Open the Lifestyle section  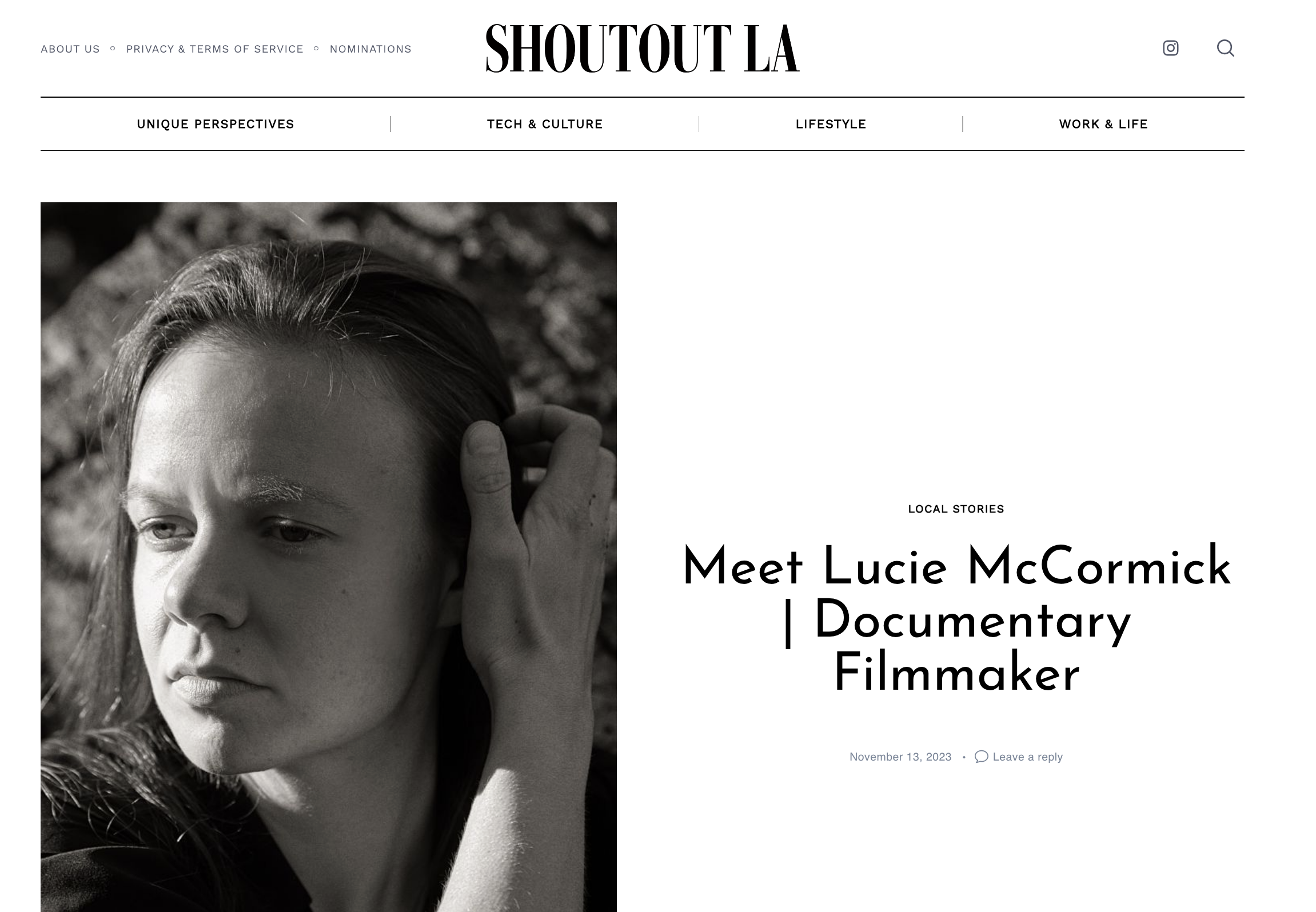tap(831, 124)
